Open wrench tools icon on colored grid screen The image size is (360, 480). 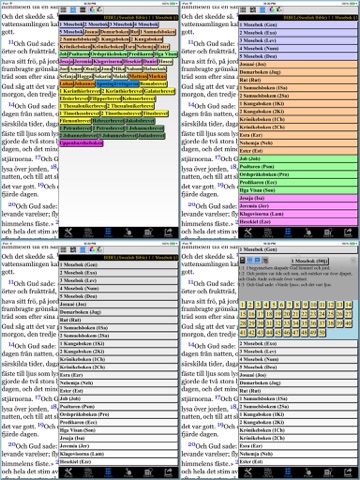(x=68, y=232)
